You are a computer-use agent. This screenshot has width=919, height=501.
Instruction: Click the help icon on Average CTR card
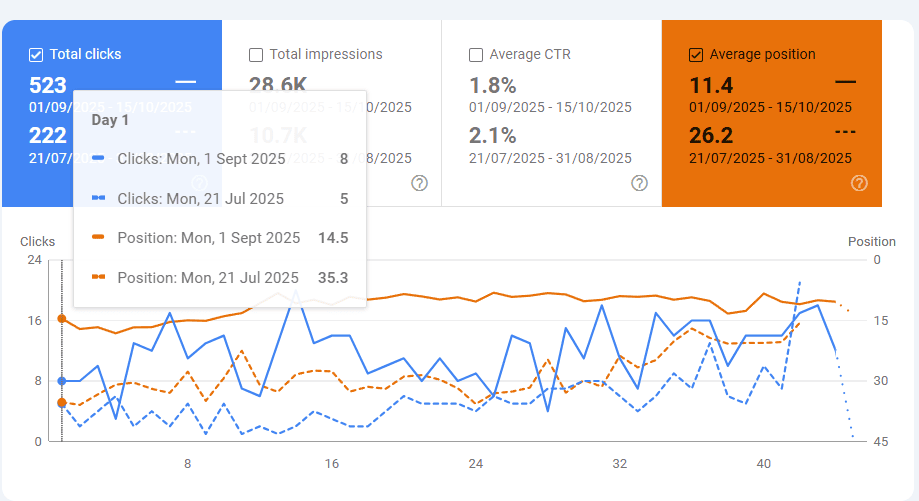click(x=640, y=182)
